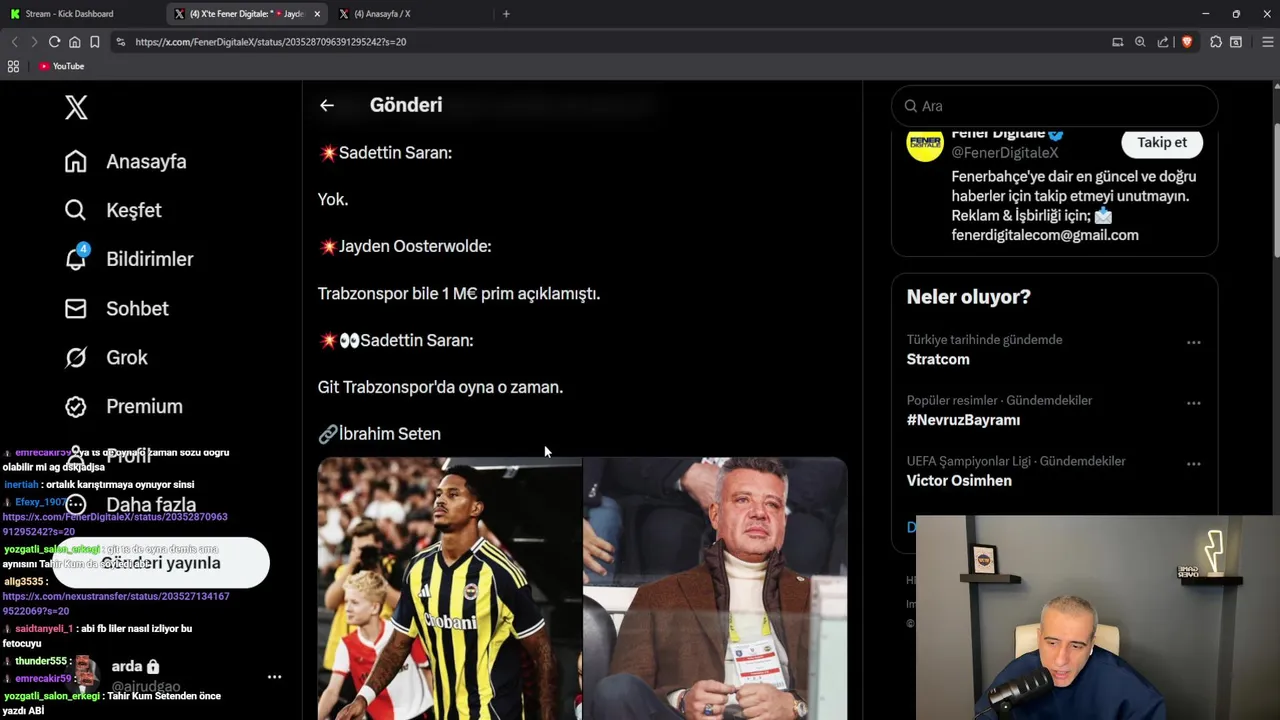The image size is (1280, 720).
Task: Click the Gönderi yayınla post button
Action: [161, 563]
